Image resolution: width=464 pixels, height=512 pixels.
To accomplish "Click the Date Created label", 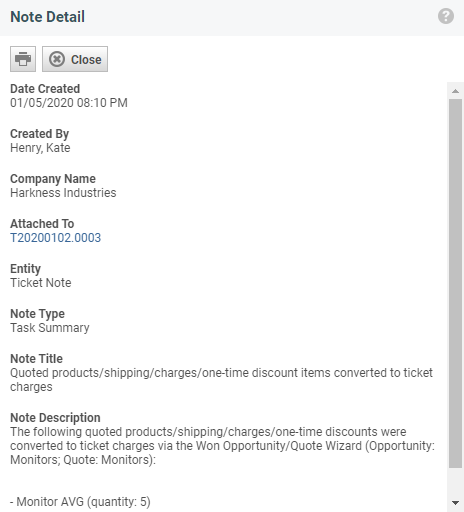I will pyautogui.click(x=45, y=89).
